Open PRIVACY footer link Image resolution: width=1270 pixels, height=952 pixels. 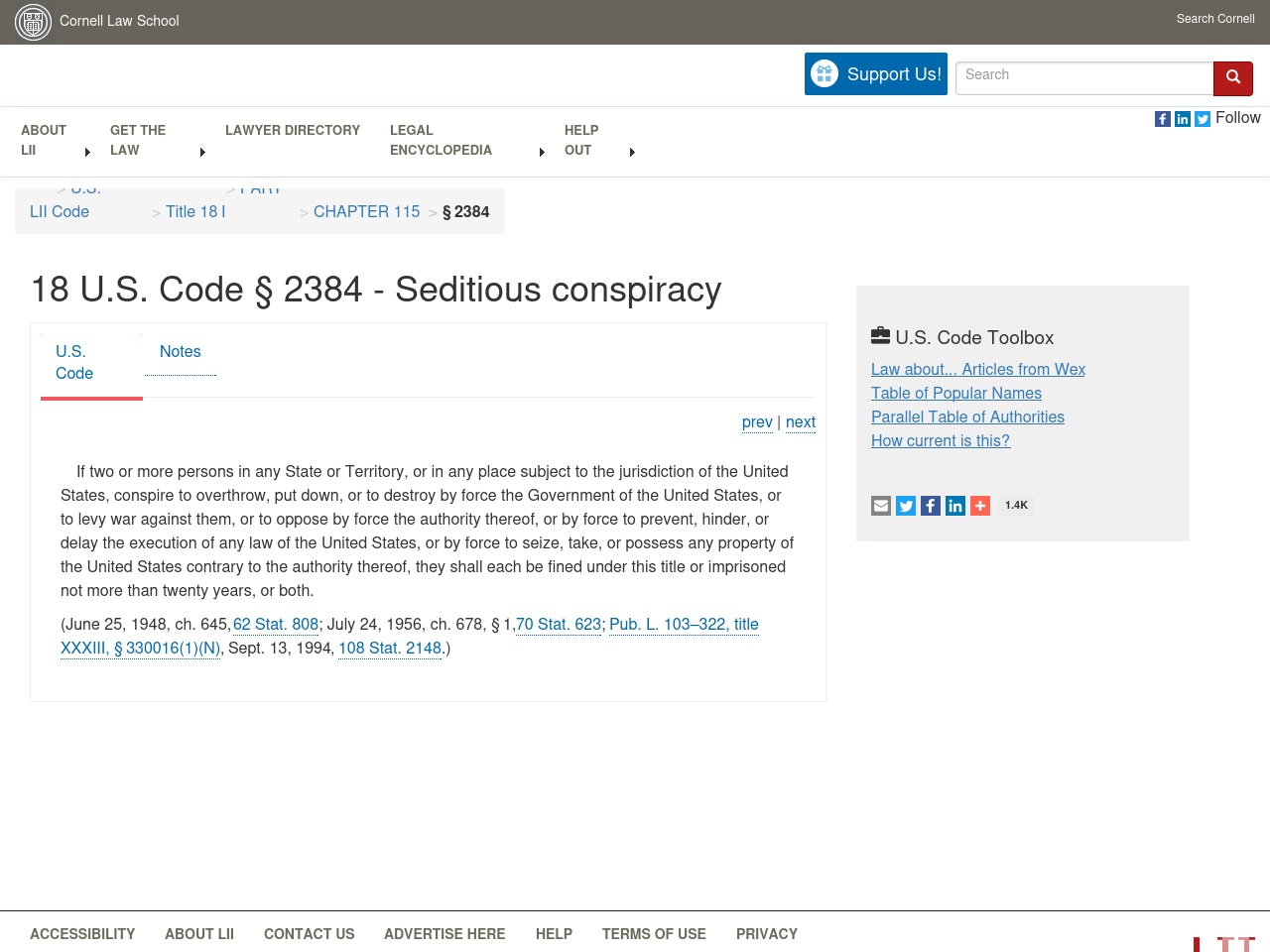pyautogui.click(x=767, y=934)
